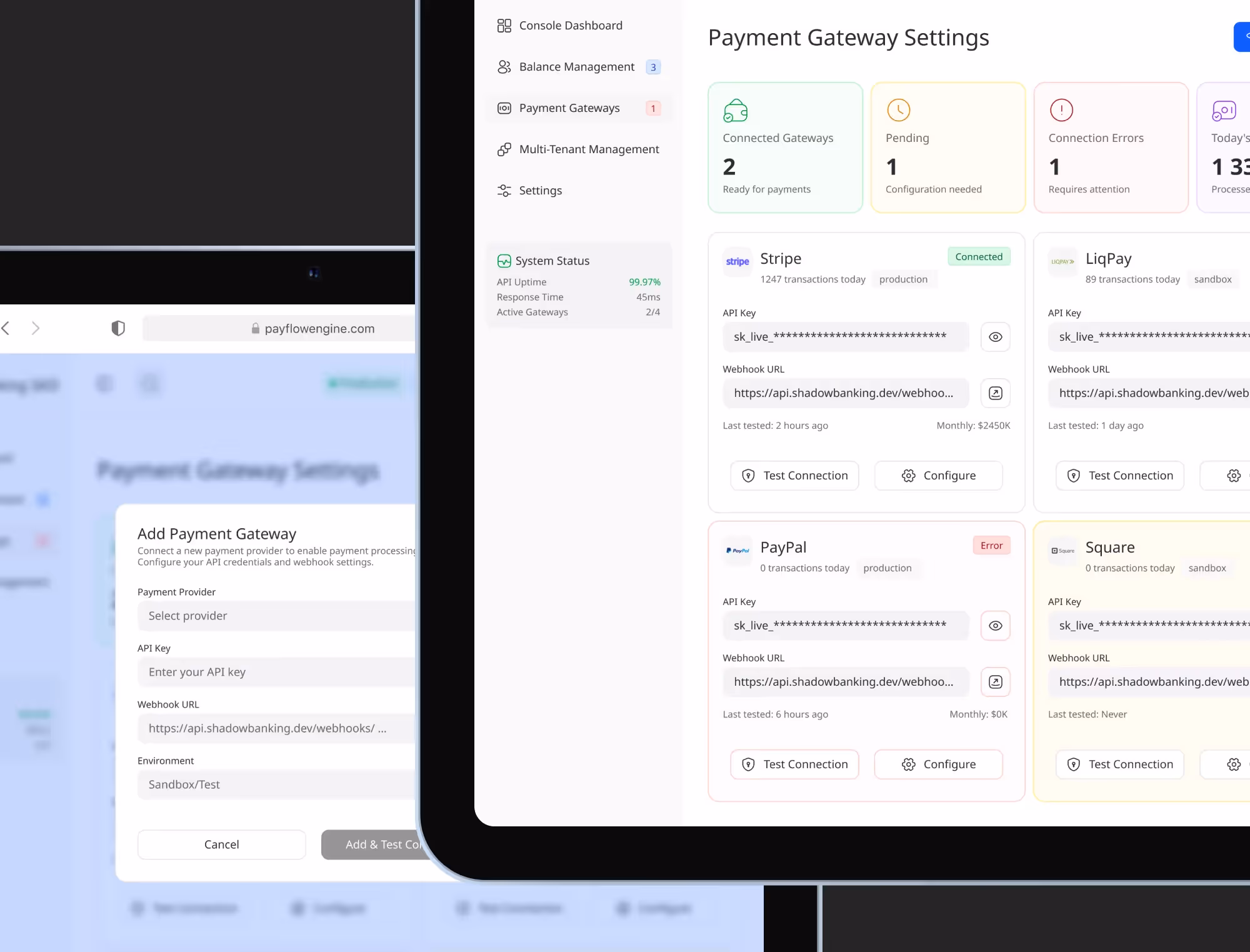
Task: Click the Pending clock icon
Action: coord(898,110)
